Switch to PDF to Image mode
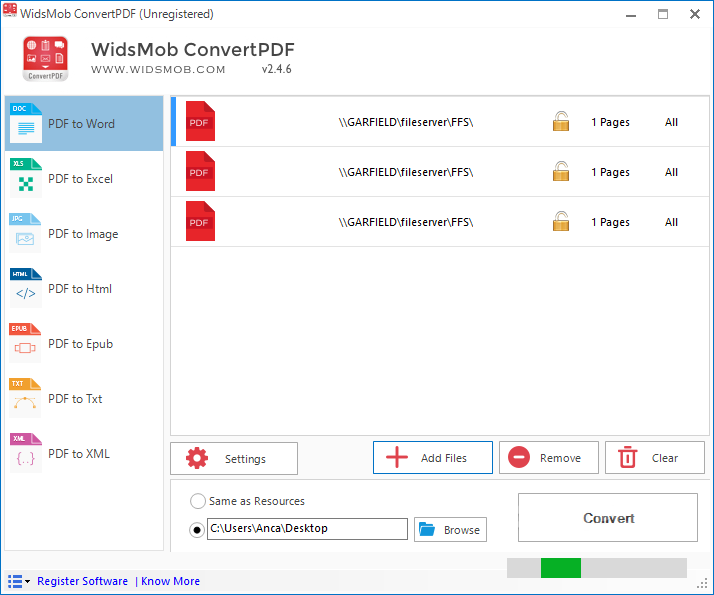This screenshot has height=595, width=714. (84, 234)
